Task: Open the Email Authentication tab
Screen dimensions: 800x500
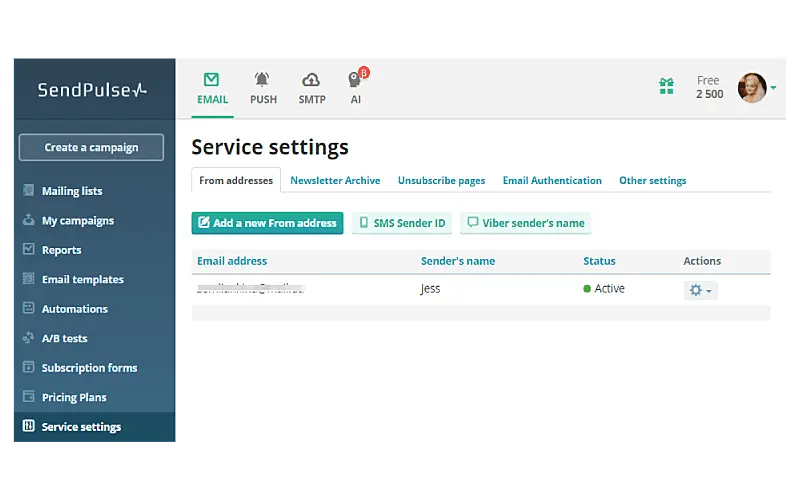Action: [552, 181]
